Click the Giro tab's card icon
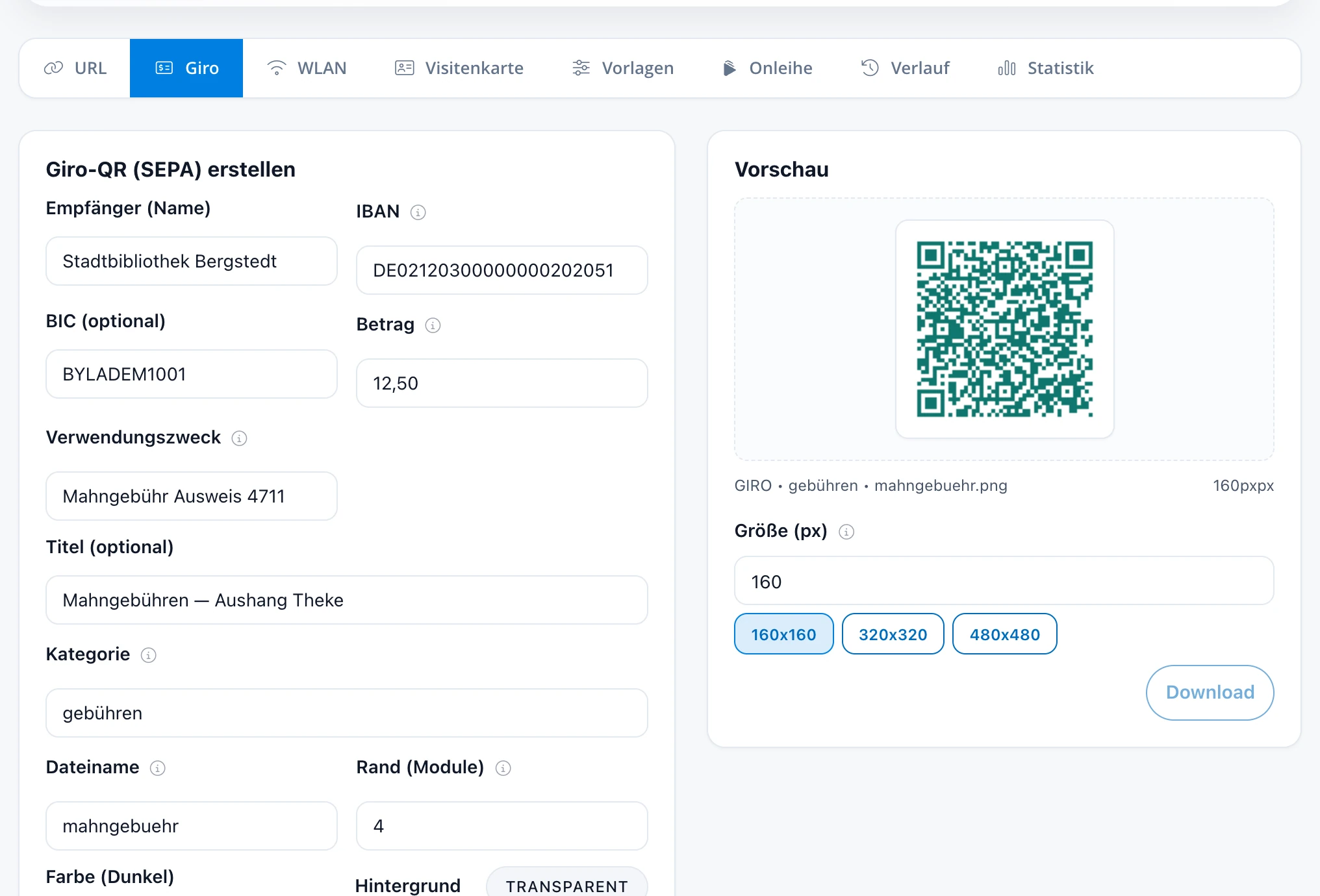 click(x=164, y=68)
